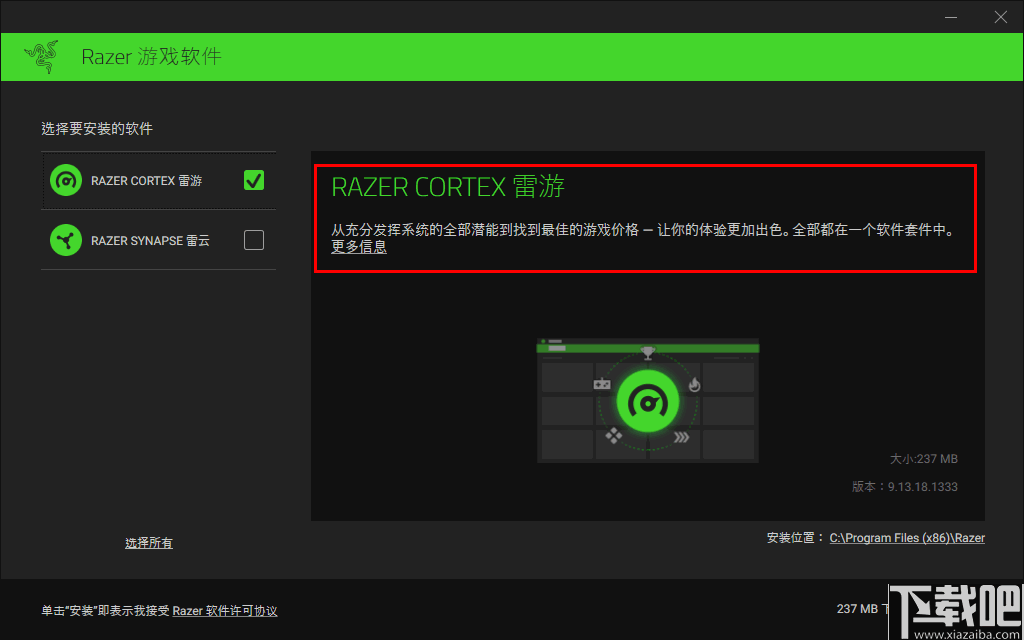Click the Razer Synapse icon in the sidebar
Viewport: 1024px width, 640px height.
click(x=66, y=240)
